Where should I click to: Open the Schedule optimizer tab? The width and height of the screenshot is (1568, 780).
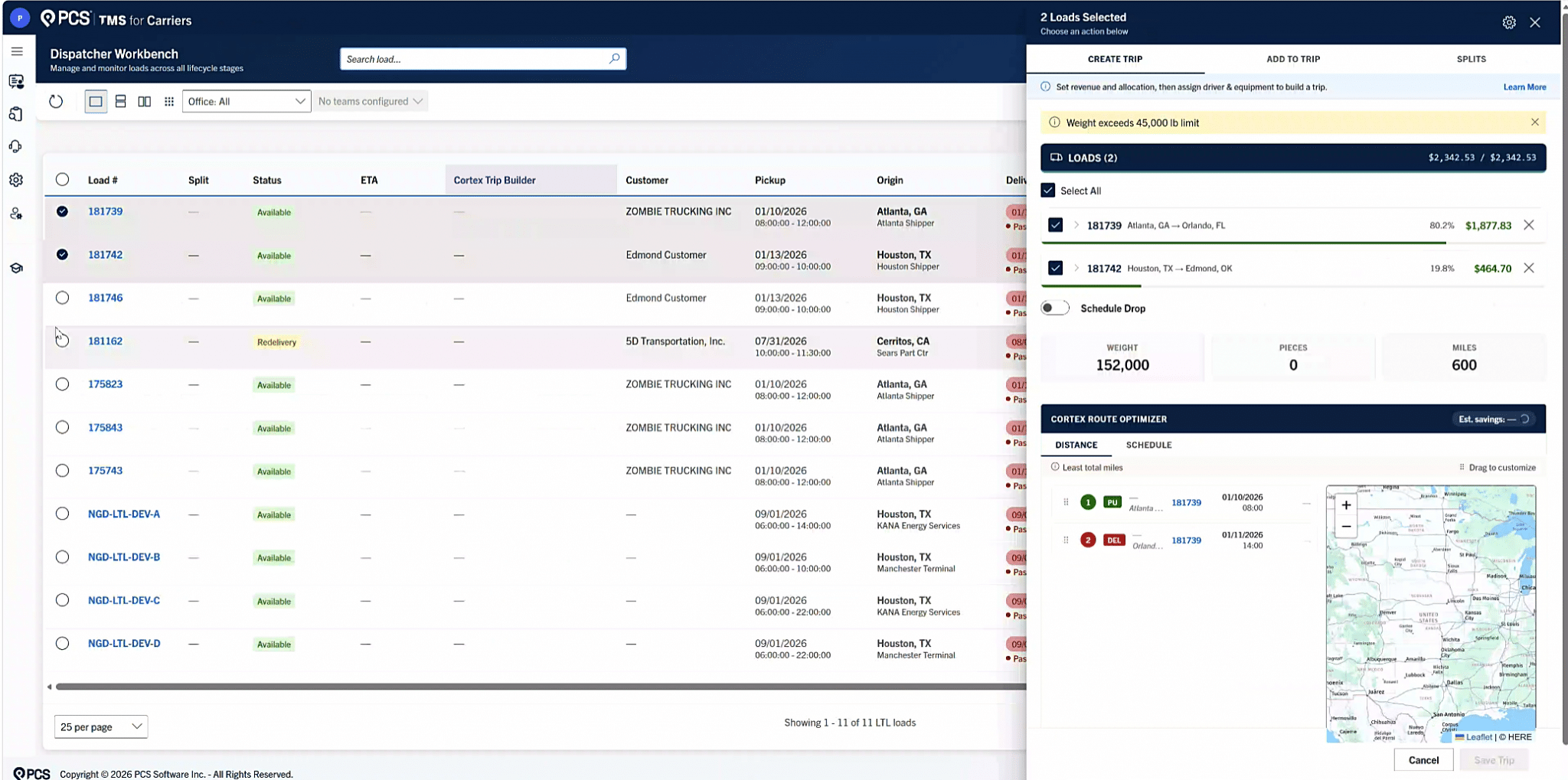click(1148, 445)
